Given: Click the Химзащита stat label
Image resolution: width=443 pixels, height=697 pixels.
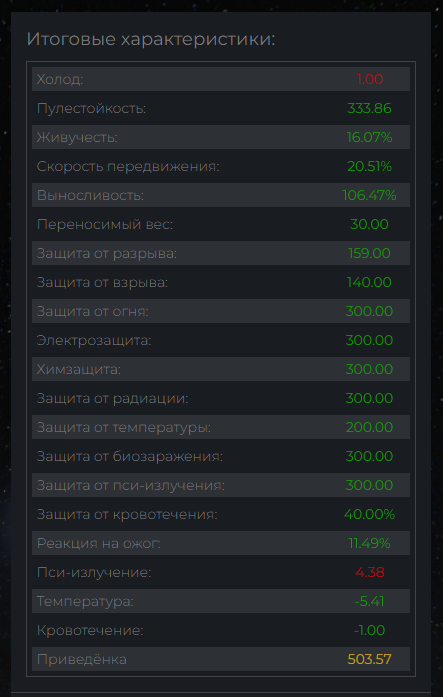Looking at the screenshot, I should pyautogui.click(x=79, y=369).
